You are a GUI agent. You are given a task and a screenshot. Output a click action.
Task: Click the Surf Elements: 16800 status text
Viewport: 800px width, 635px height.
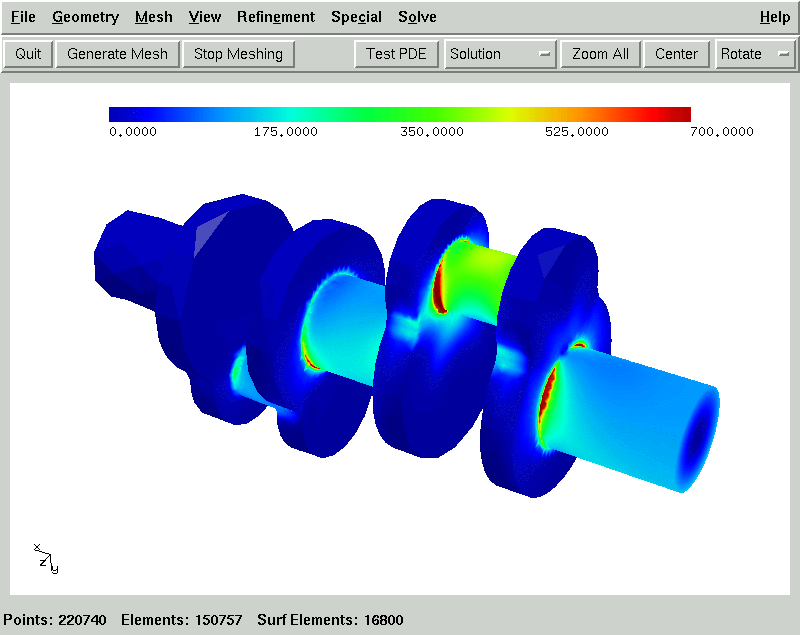coord(330,620)
